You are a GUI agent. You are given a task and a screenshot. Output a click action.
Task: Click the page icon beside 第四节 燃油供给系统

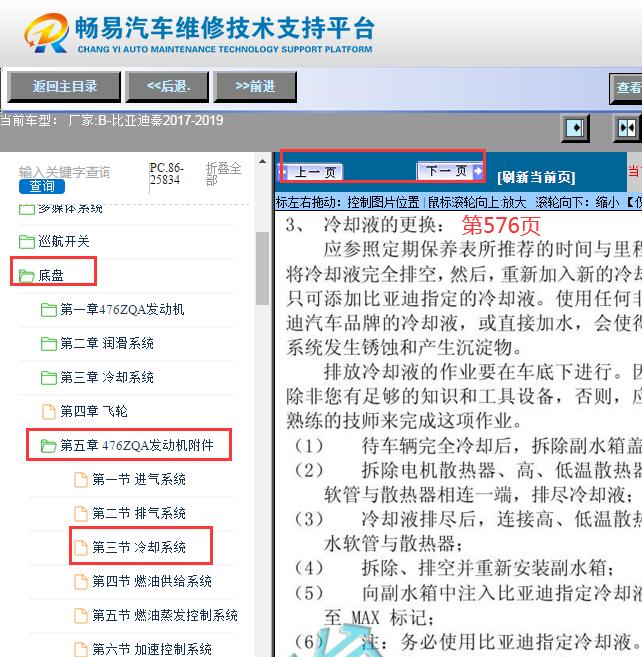click(x=80, y=582)
